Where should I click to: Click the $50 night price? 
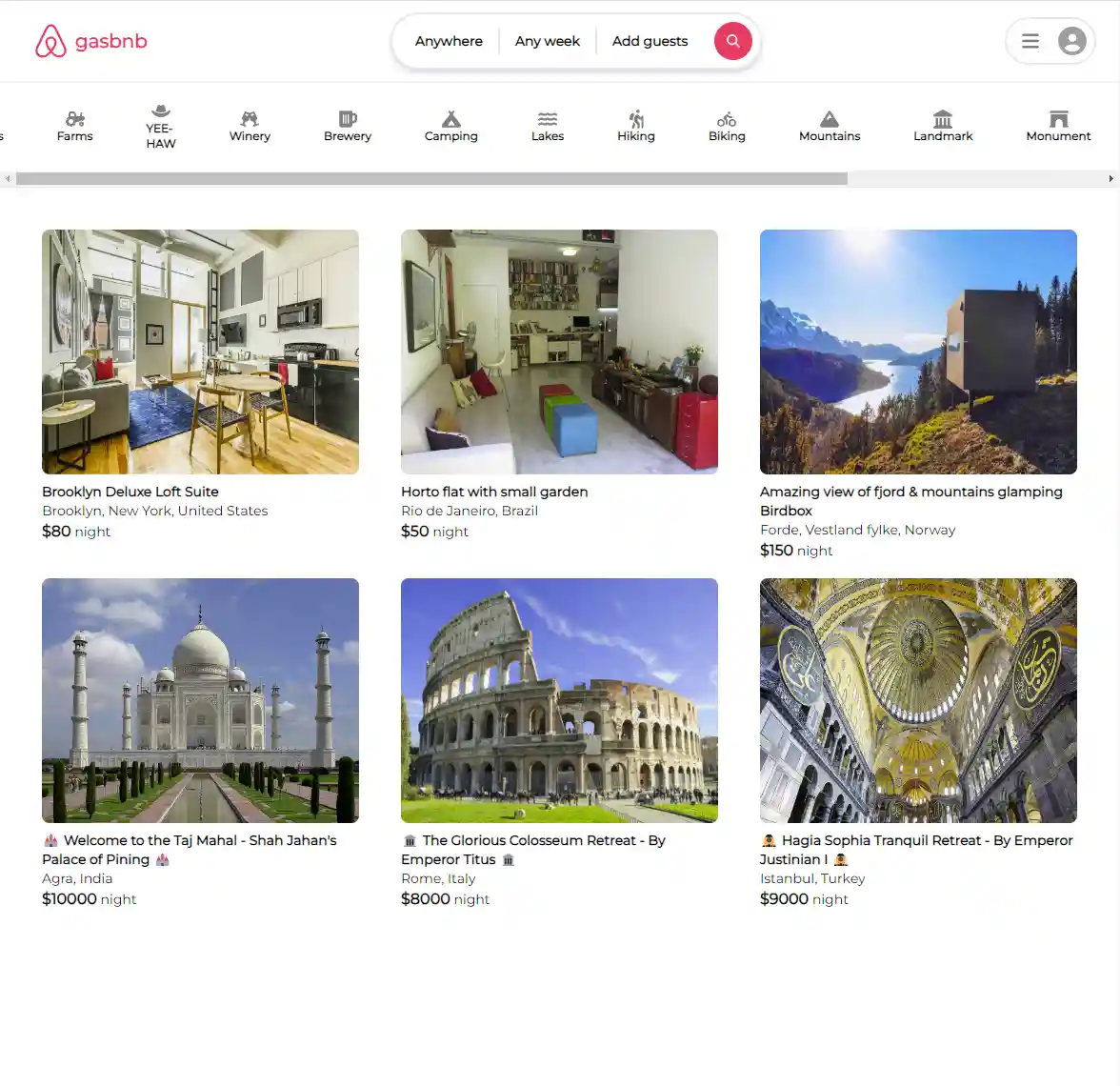coord(434,532)
